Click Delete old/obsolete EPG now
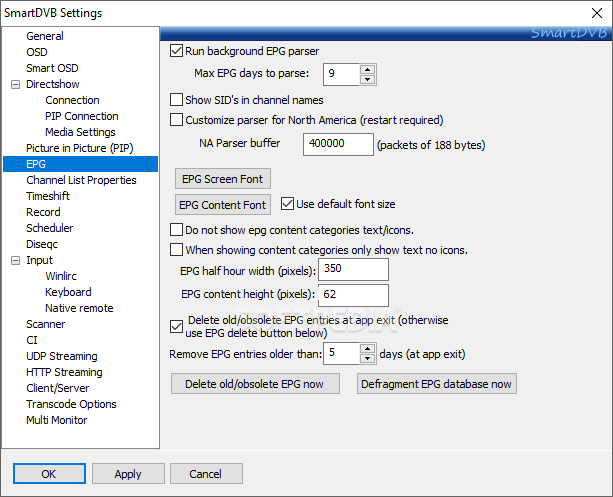The height and width of the screenshot is (497, 613). pyautogui.click(x=255, y=384)
